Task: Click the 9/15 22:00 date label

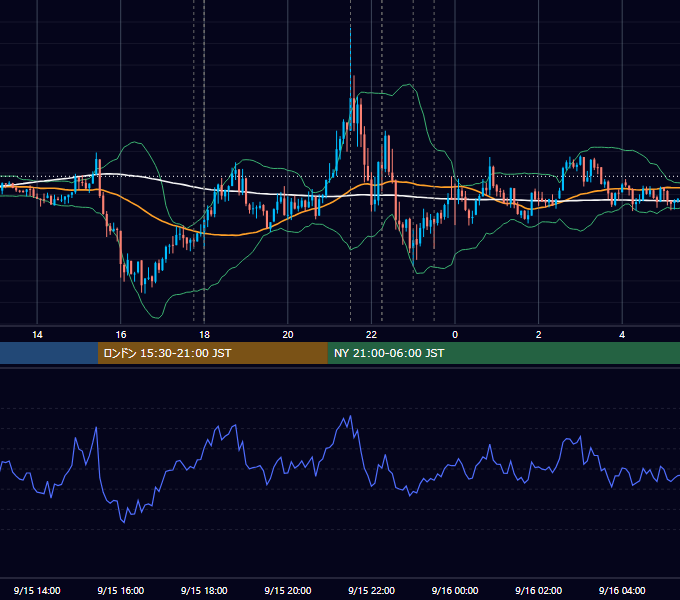Action: pos(371,590)
